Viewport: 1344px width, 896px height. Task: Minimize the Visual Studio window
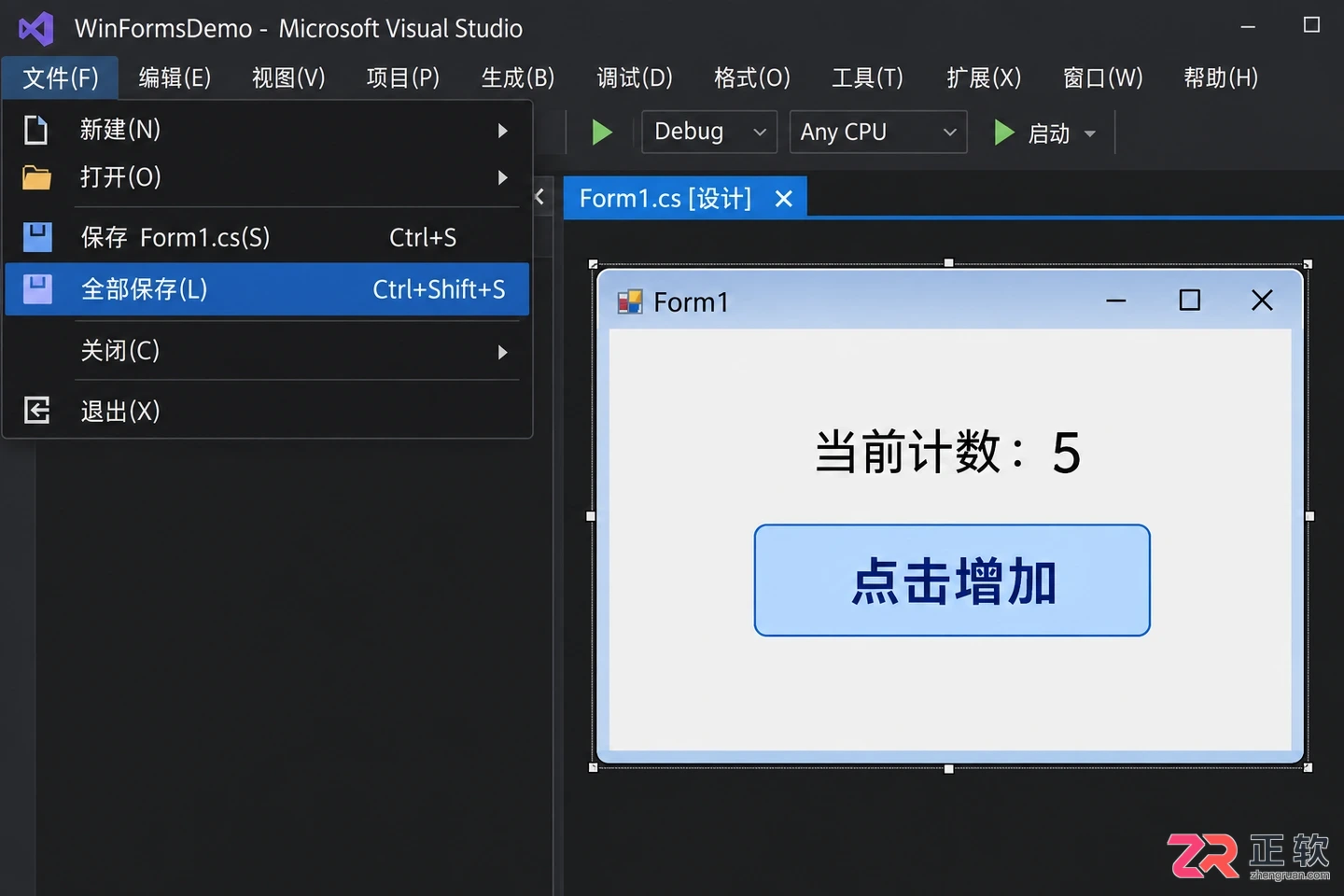pos(1248,27)
